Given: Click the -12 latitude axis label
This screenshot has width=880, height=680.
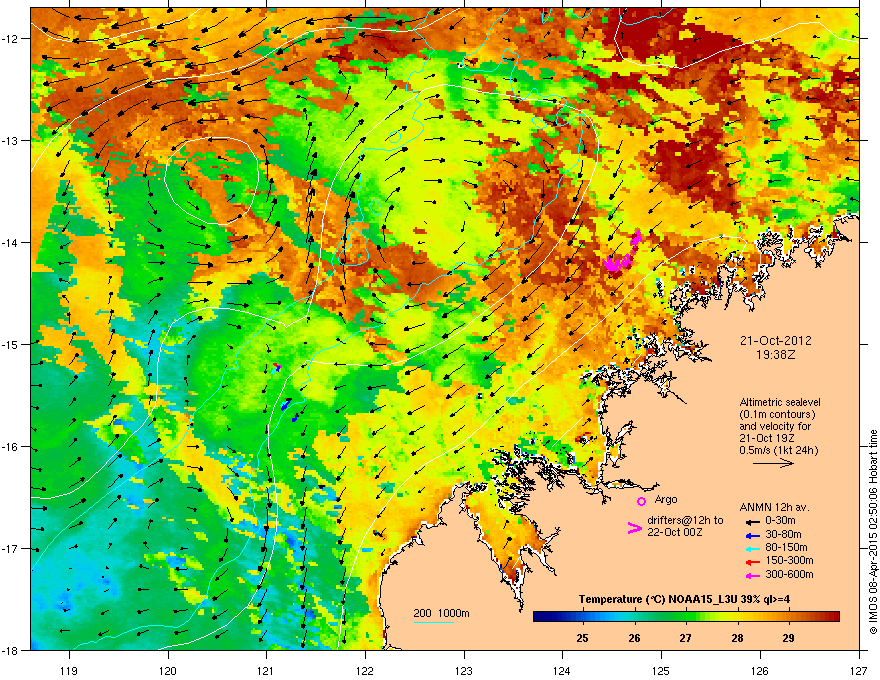Looking at the screenshot, I should pyautogui.click(x=10, y=38).
